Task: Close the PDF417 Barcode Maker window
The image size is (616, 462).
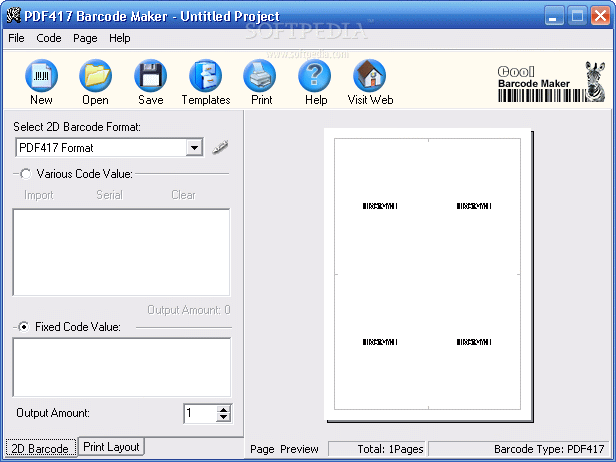Action: click(600, 16)
